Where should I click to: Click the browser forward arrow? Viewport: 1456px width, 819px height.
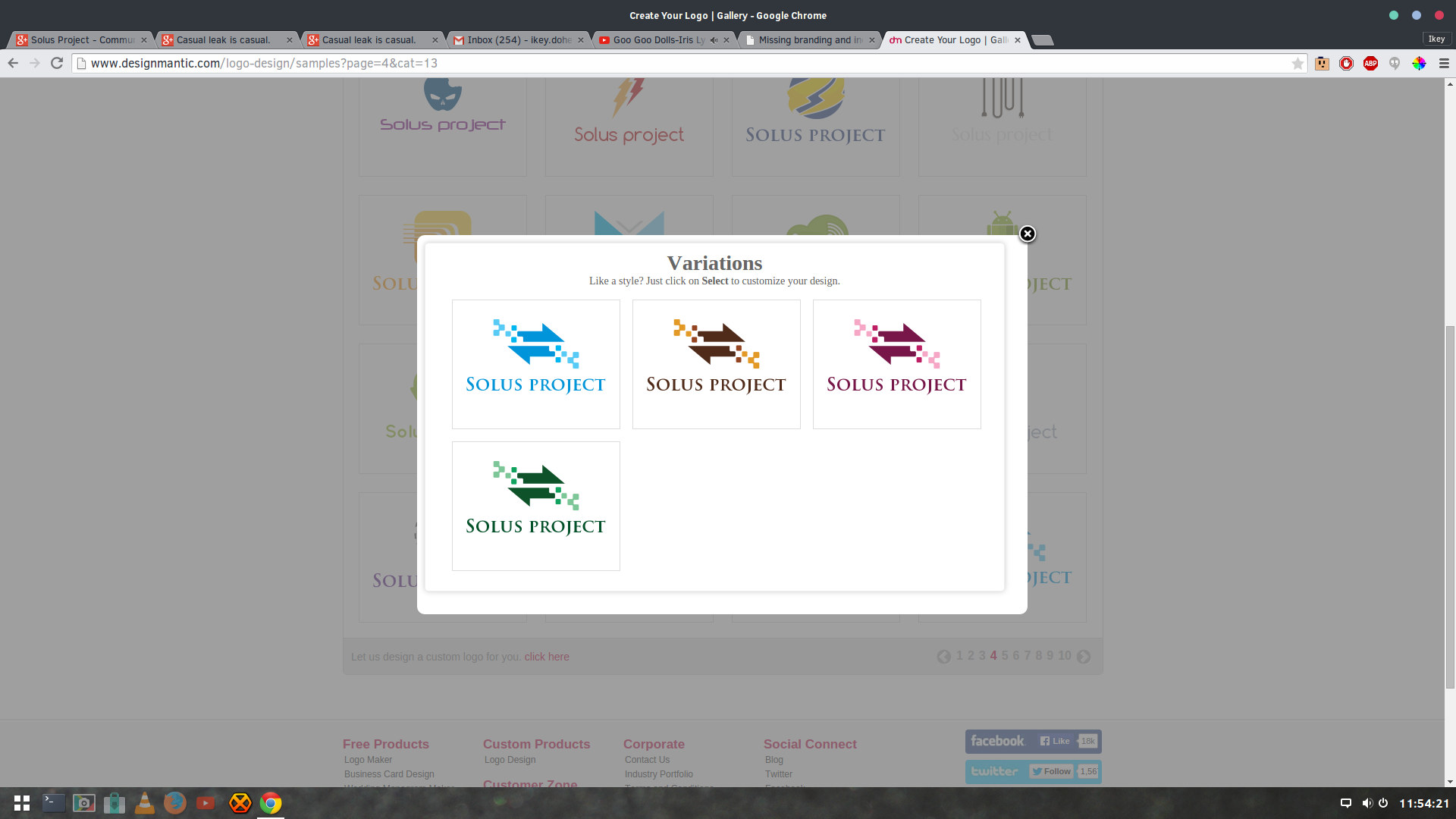pyautogui.click(x=35, y=63)
